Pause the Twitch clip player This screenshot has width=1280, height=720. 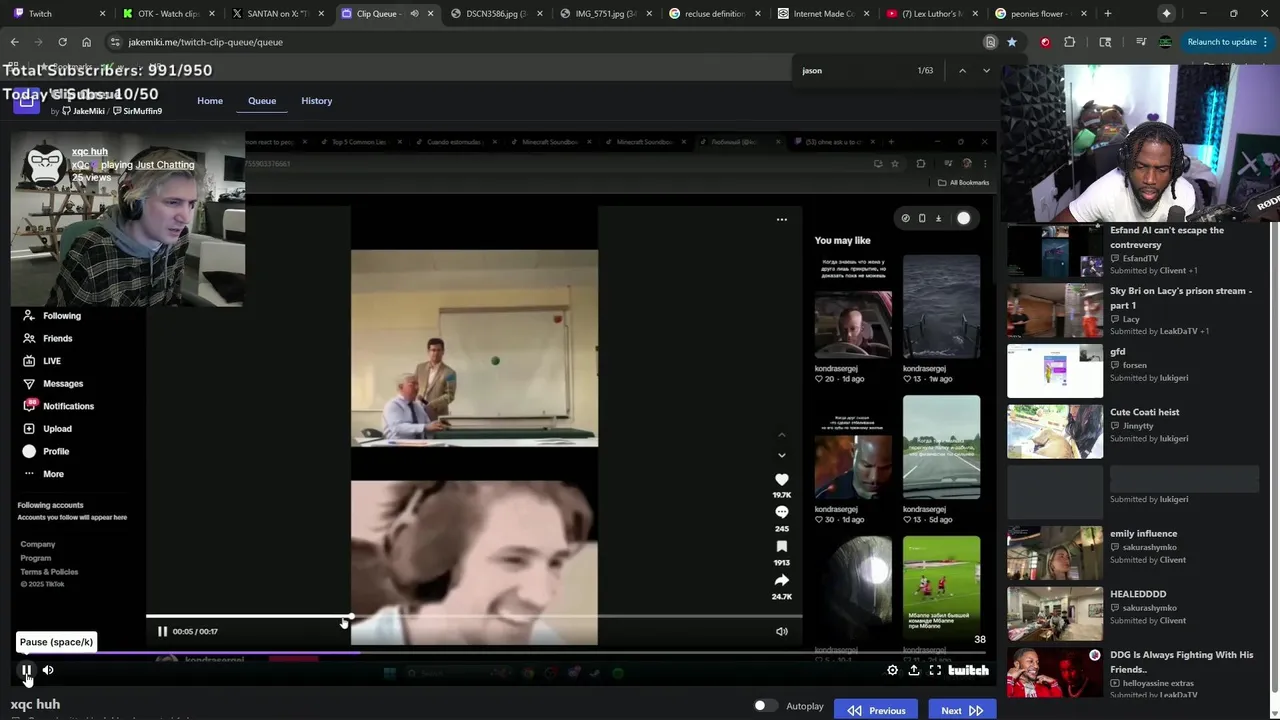27,670
